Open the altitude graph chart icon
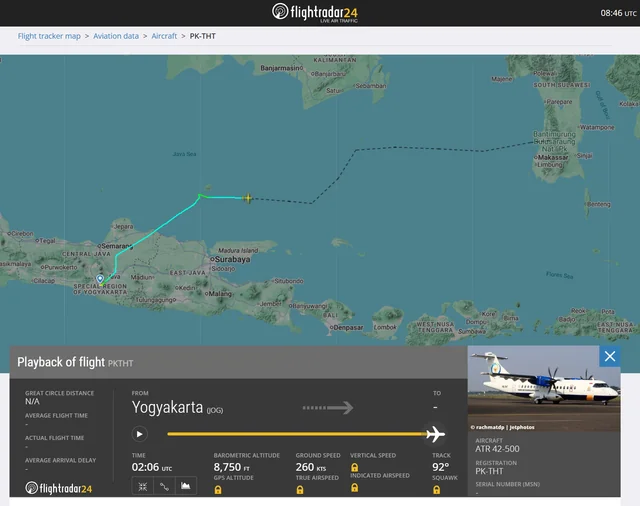The image size is (640, 506). click(186, 486)
